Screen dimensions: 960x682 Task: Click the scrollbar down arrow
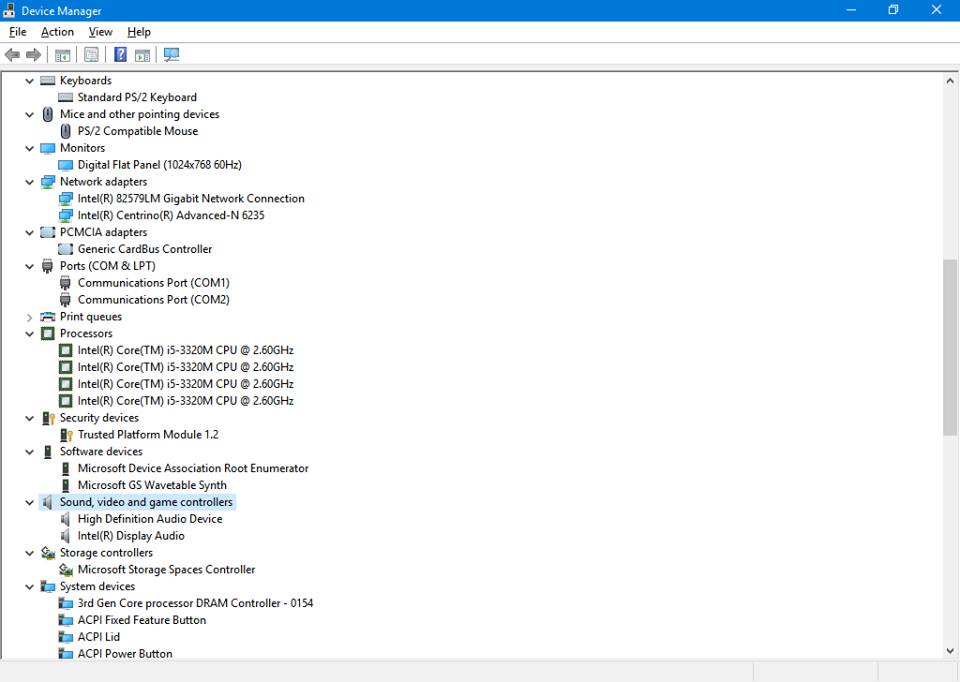pos(950,651)
